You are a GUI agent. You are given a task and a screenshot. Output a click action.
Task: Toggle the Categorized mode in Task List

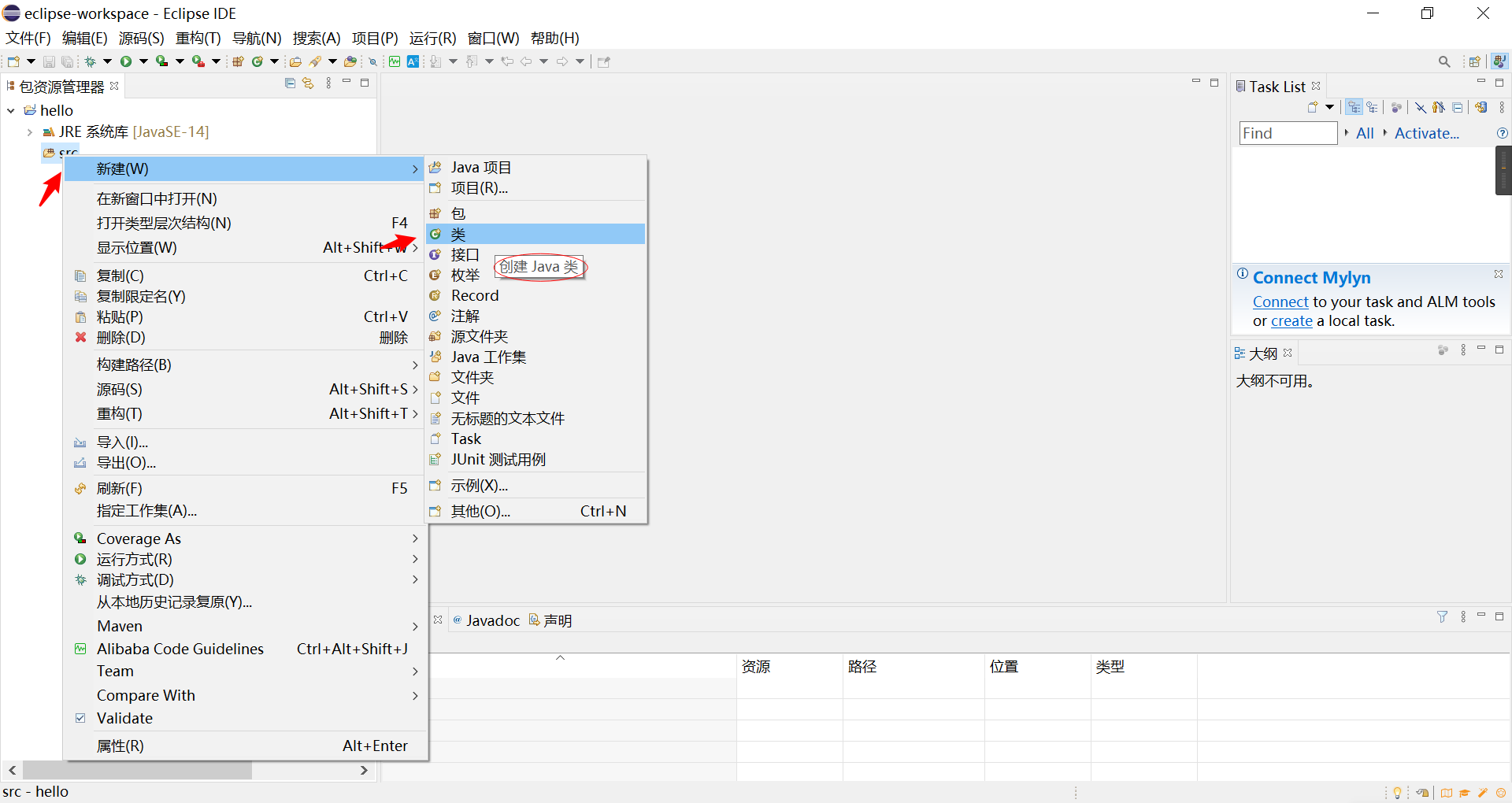[1354, 108]
